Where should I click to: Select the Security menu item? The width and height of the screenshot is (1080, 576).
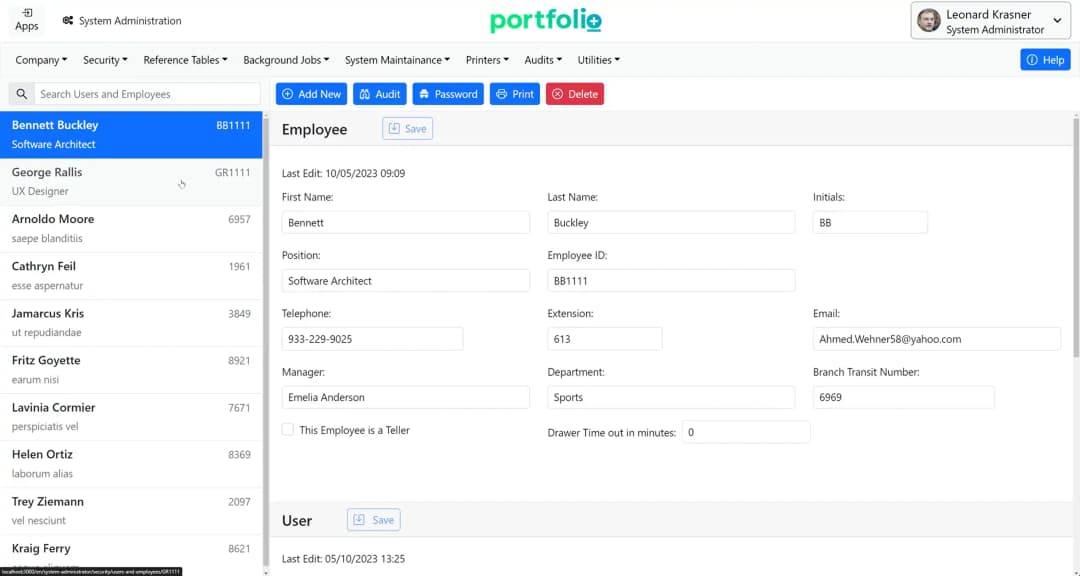104,60
